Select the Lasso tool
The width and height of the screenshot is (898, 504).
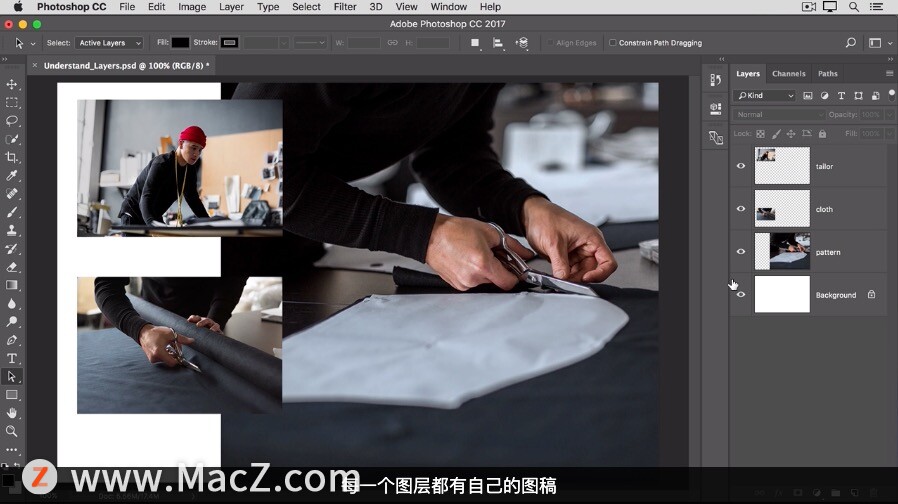tap(11, 121)
